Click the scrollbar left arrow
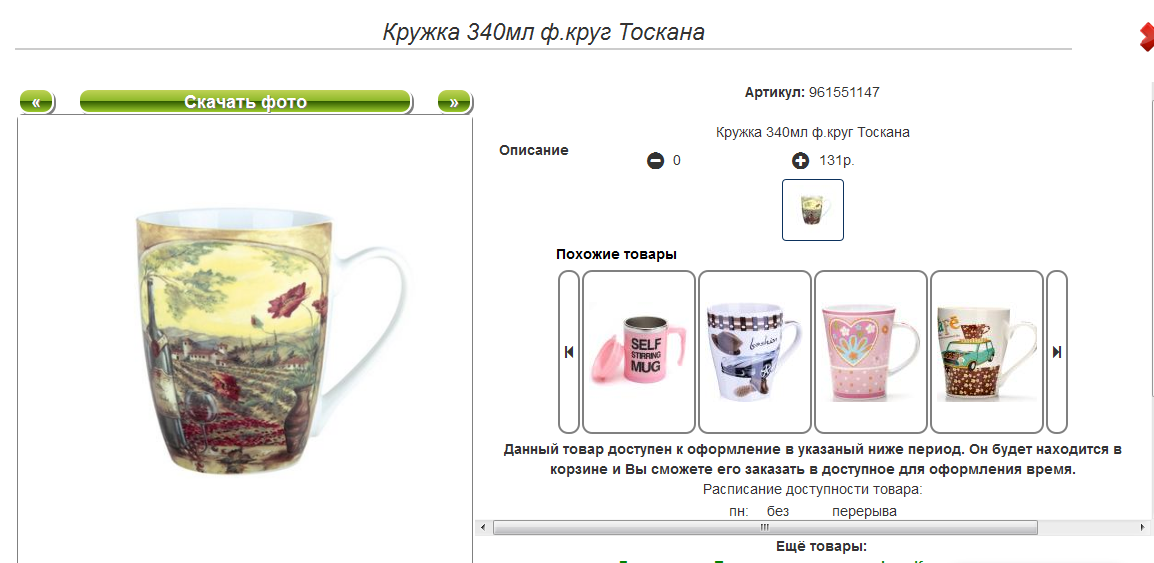Viewport: 1154px width, 563px height. (x=482, y=527)
